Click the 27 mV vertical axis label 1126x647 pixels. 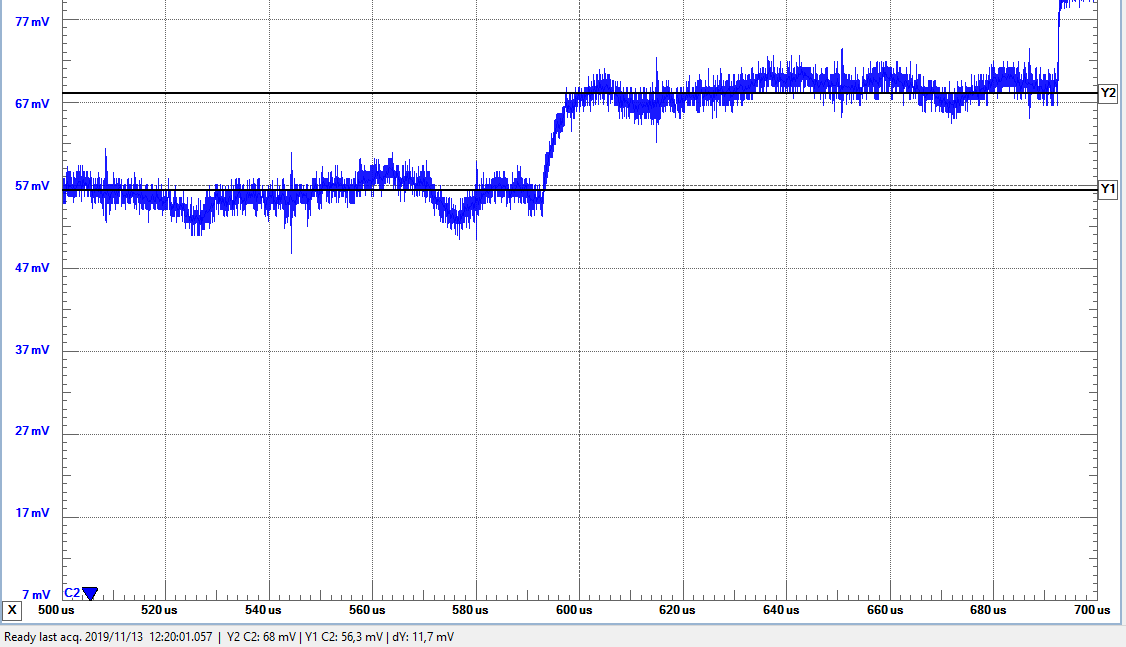coord(32,432)
